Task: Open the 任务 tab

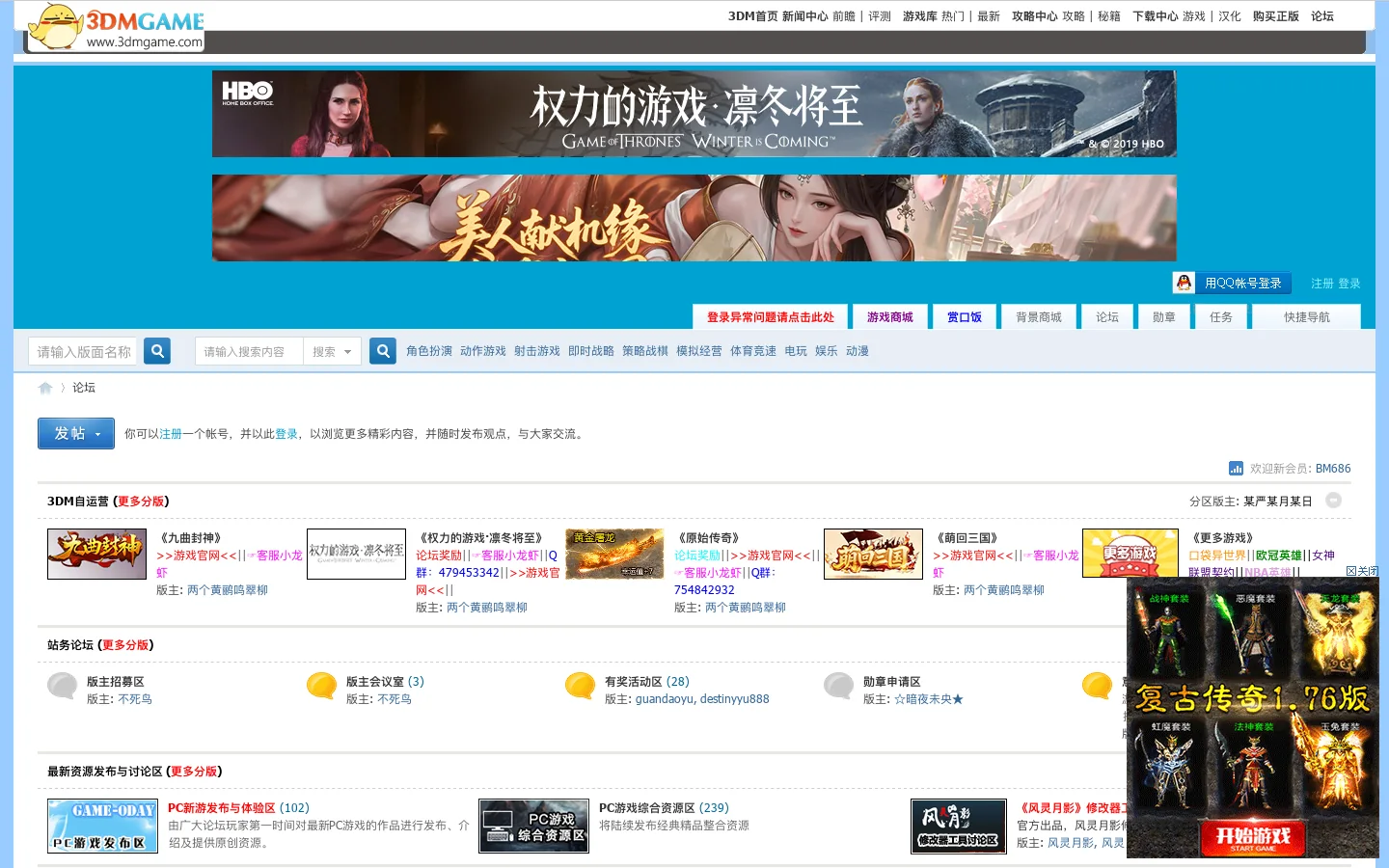Action: 1221,317
